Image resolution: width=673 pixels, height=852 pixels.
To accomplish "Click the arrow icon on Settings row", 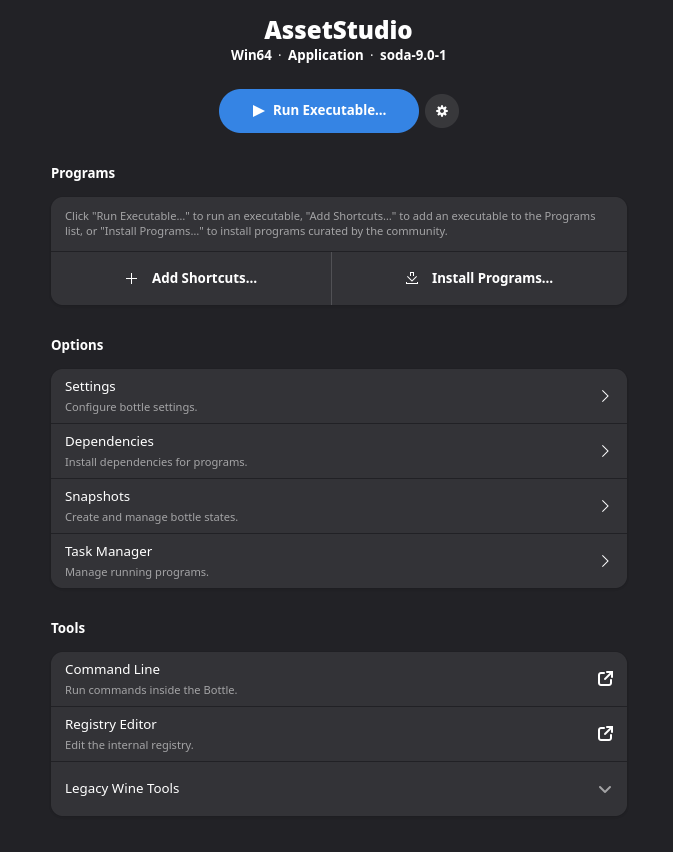I will point(605,396).
